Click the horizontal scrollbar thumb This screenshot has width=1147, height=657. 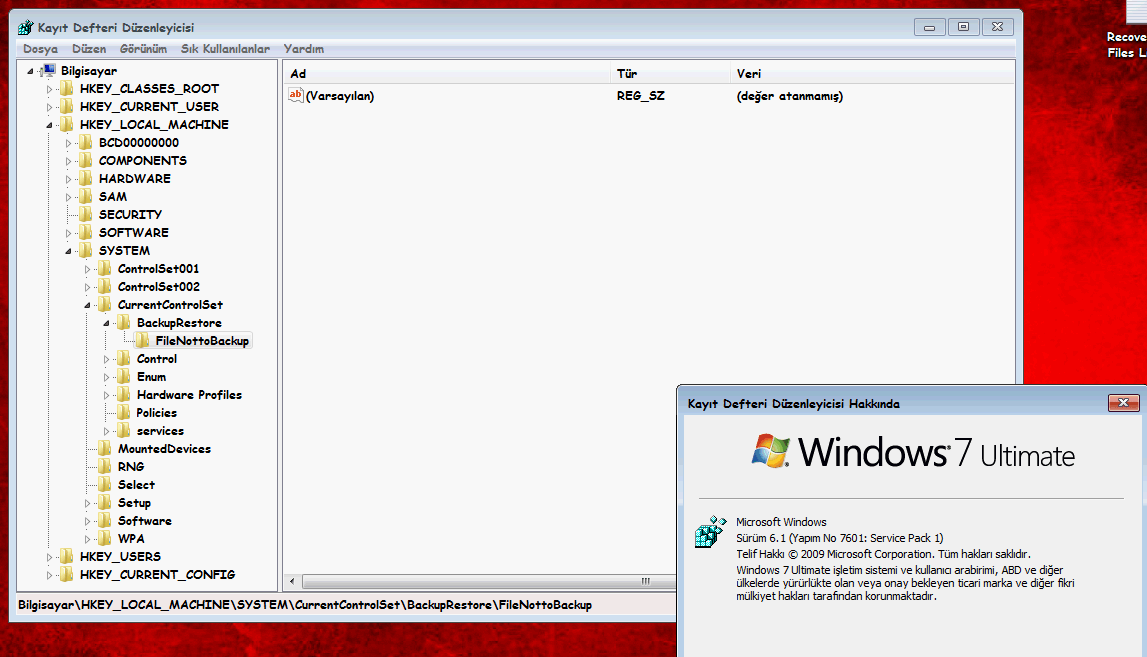(x=489, y=582)
